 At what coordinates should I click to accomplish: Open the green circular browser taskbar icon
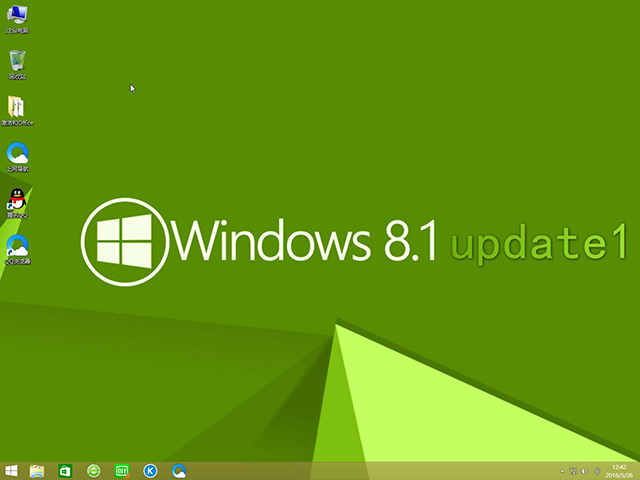coord(94,470)
